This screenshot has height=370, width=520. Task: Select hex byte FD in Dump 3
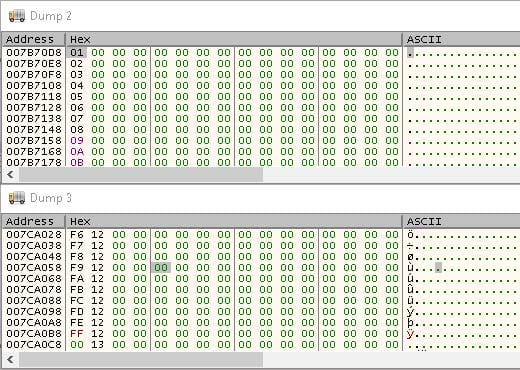click(77, 312)
